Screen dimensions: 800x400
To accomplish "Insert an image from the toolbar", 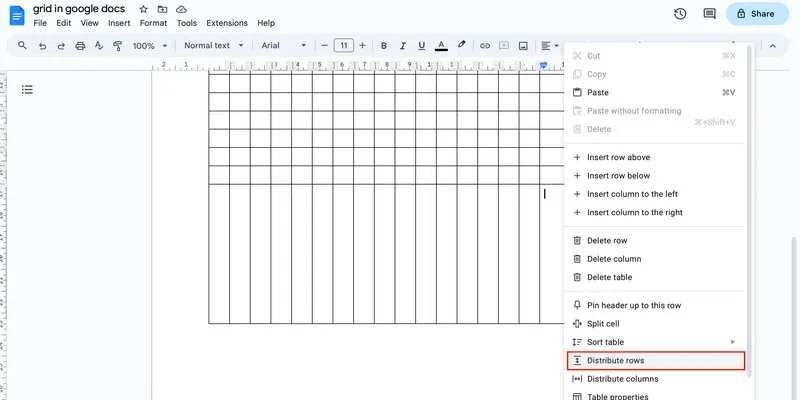I will point(523,46).
